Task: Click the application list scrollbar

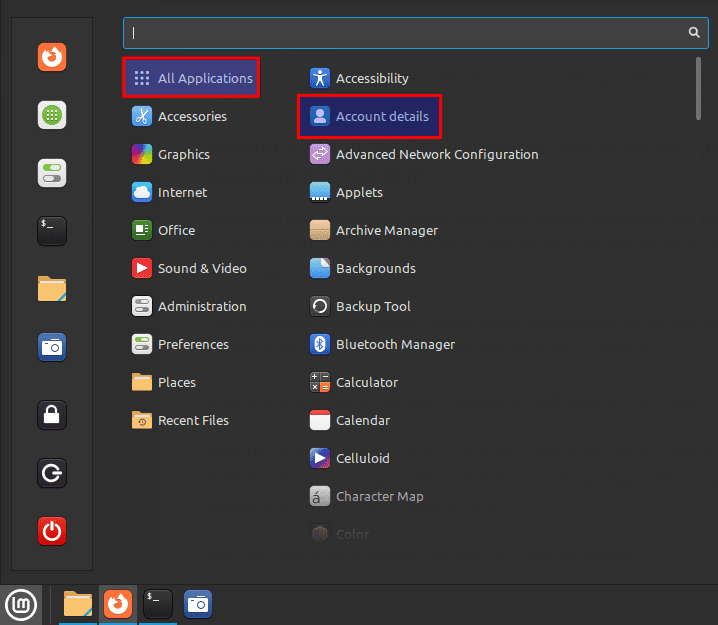Action: [698, 88]
